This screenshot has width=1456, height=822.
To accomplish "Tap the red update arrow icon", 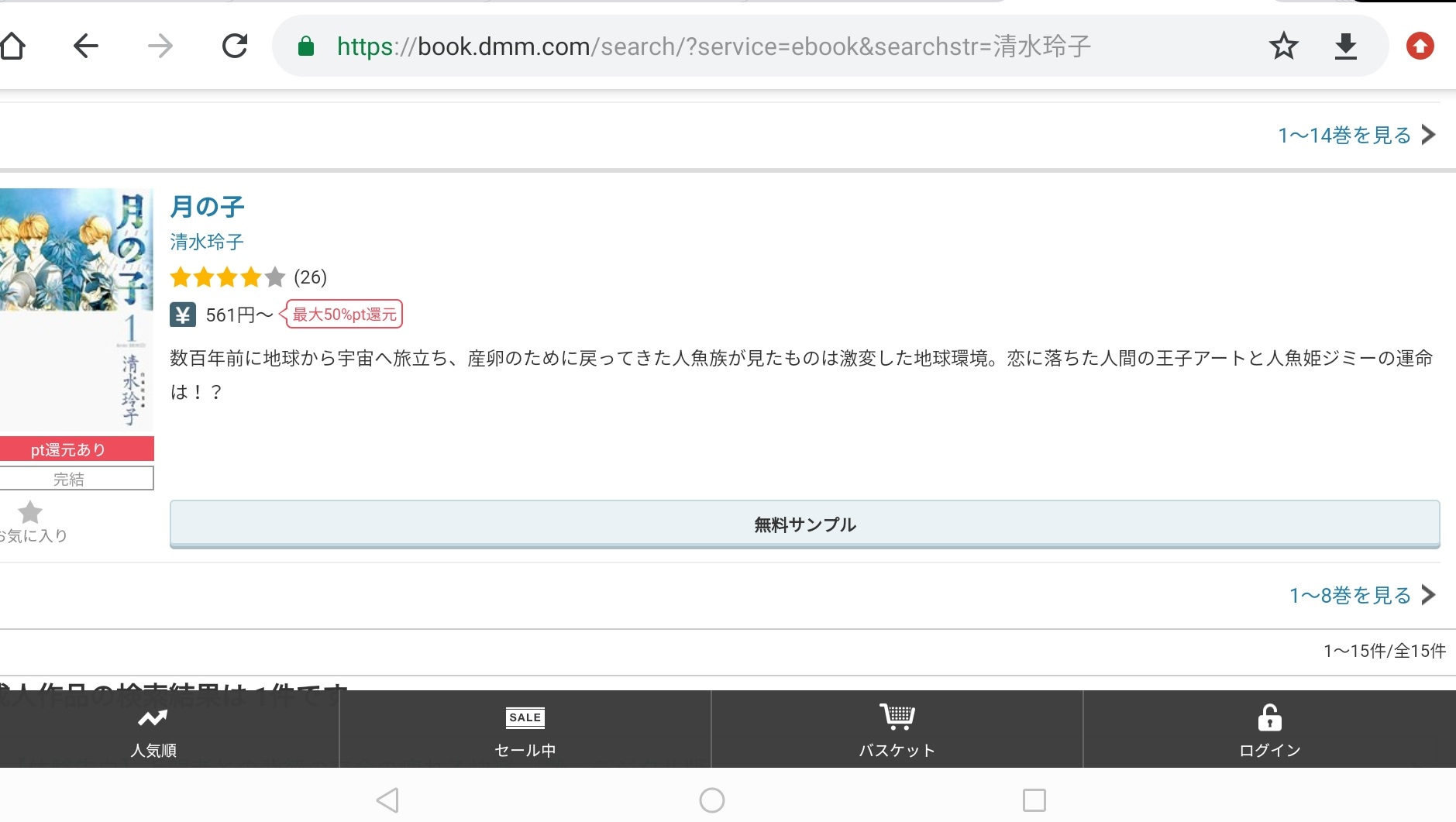I will (1420, 46).
